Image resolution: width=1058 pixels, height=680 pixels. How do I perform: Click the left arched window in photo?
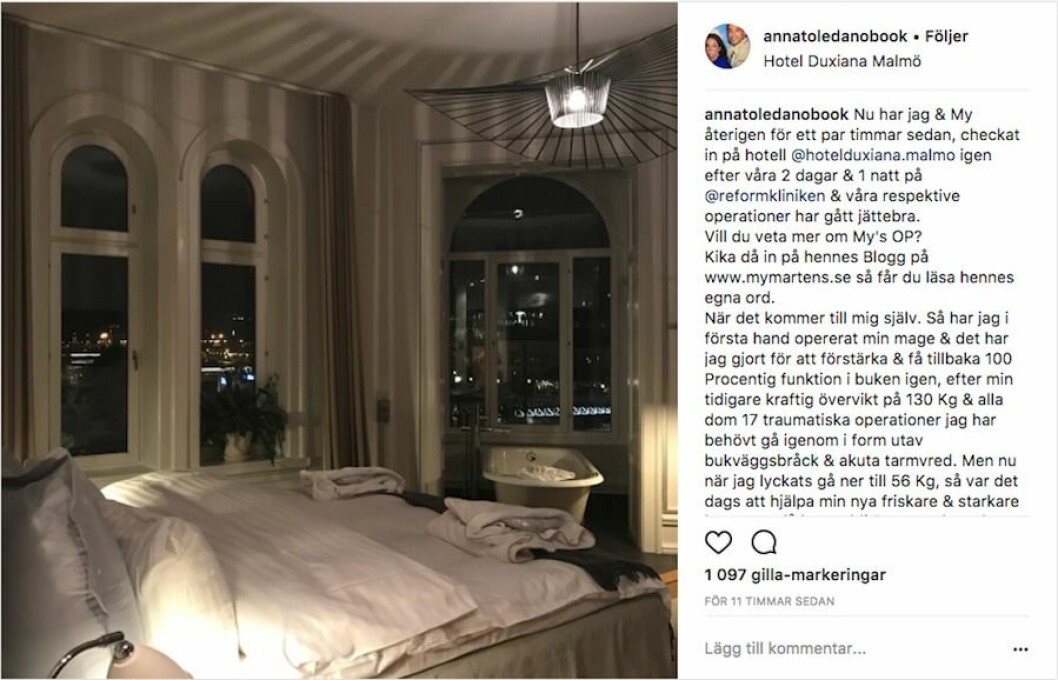(x=94, y=297)
